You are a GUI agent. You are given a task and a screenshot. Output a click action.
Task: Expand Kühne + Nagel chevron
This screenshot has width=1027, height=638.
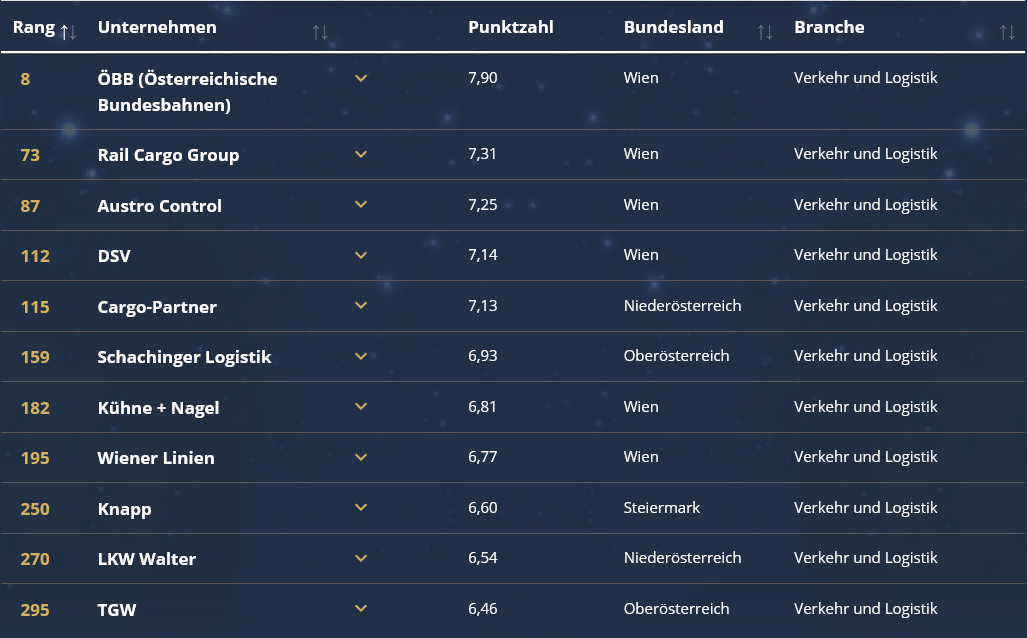pyautogui.click(x=361, y=406)
